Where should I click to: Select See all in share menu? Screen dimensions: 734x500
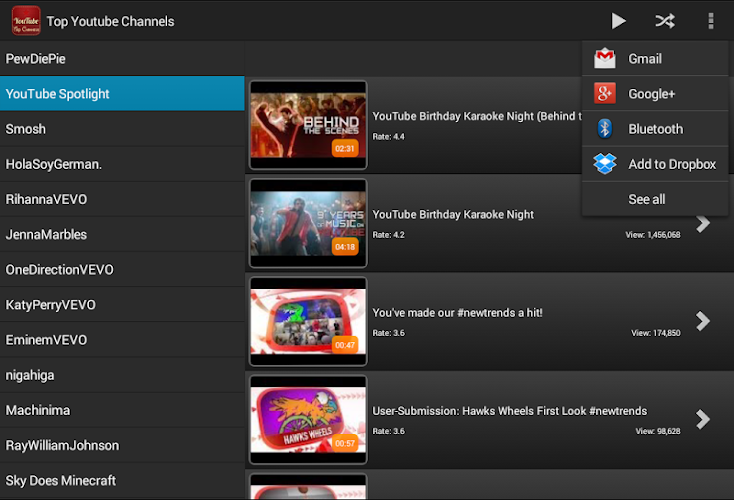[655, 199]
